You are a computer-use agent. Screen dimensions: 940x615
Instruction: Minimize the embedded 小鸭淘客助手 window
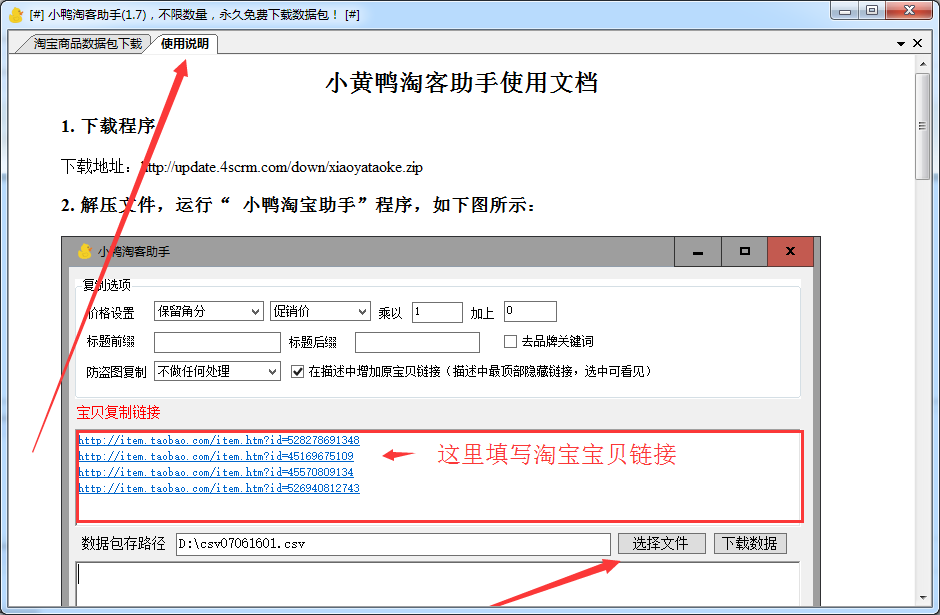point(698,252)
